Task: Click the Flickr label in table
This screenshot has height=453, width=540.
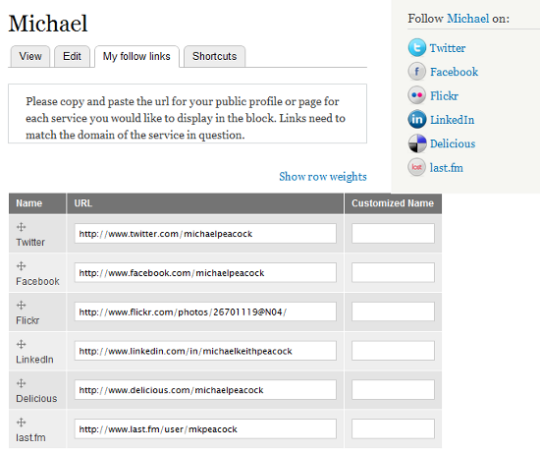Action: click(28, 320)
